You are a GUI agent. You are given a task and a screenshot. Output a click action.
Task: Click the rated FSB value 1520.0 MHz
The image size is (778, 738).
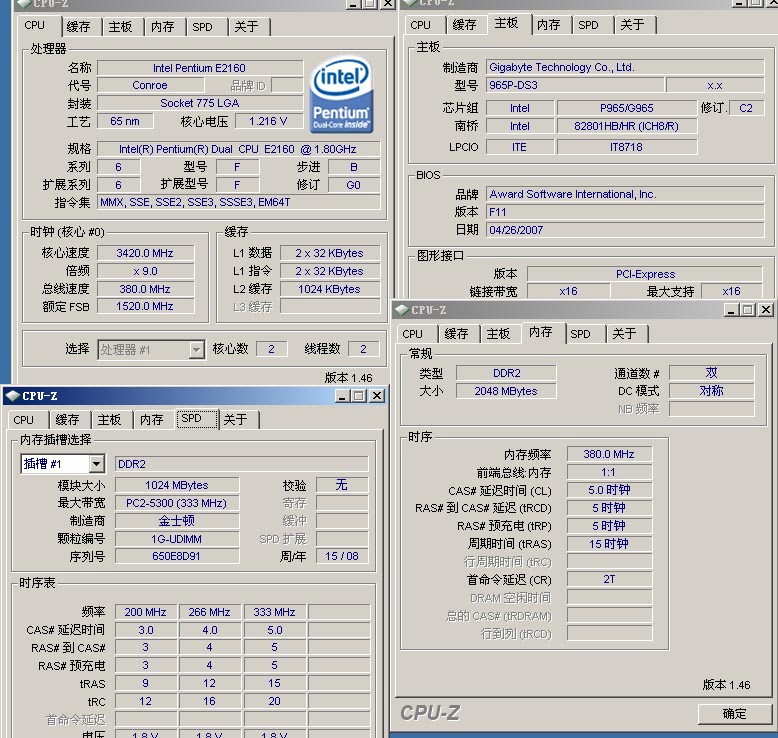point(145,307)
